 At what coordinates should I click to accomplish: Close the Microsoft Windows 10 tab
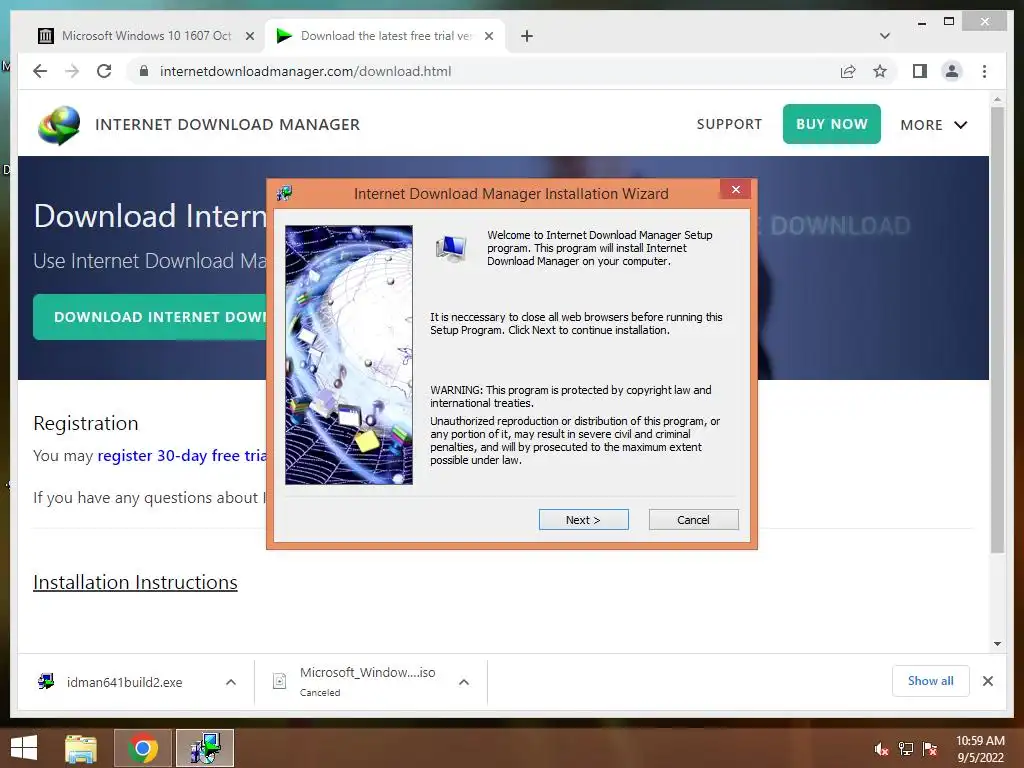click(249, 36)
